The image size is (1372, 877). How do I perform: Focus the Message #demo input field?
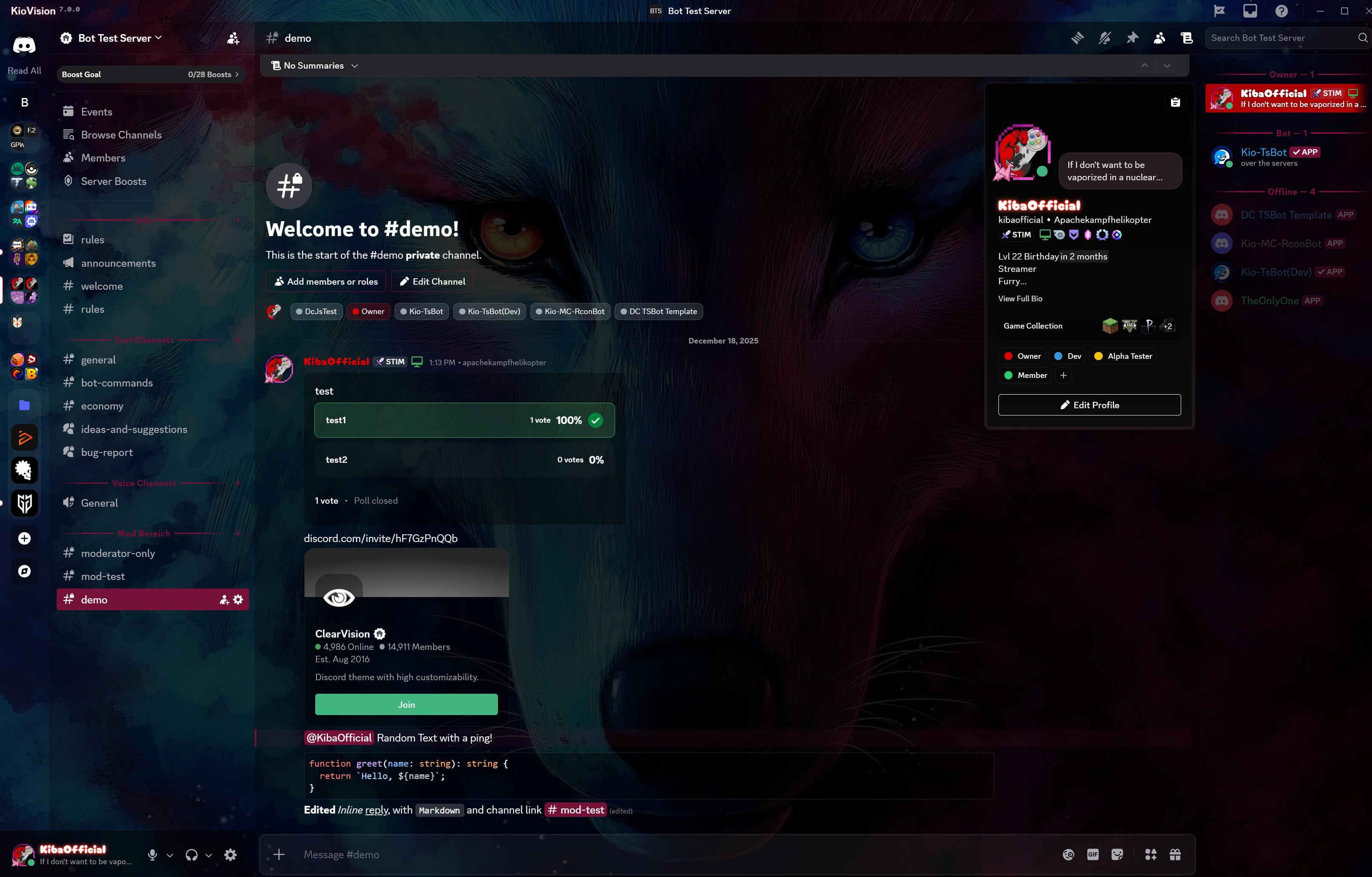(x=627, y=854)
